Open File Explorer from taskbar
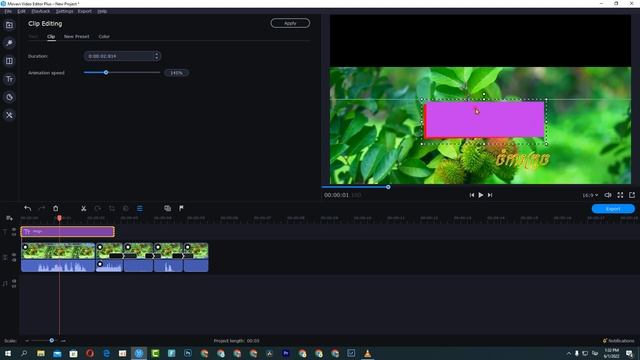Image resolution: width=640 pixels, height=360 pixels. coord(40,353)
